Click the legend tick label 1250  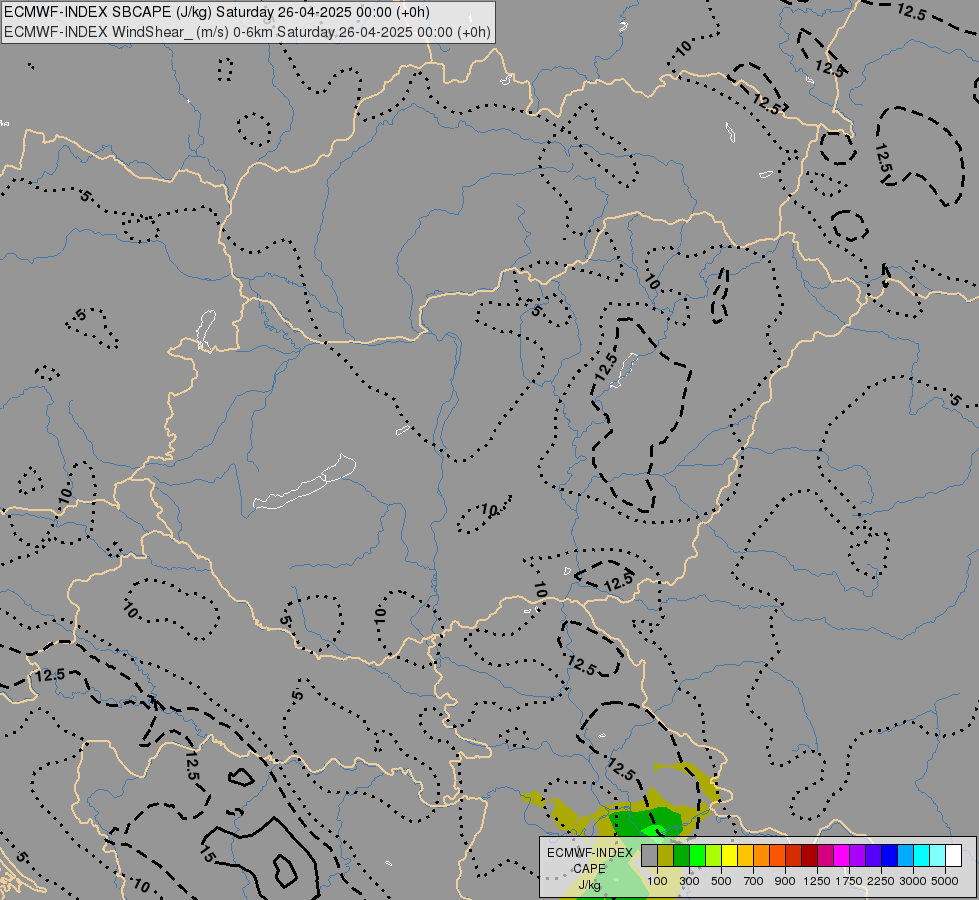coord(817,881)
